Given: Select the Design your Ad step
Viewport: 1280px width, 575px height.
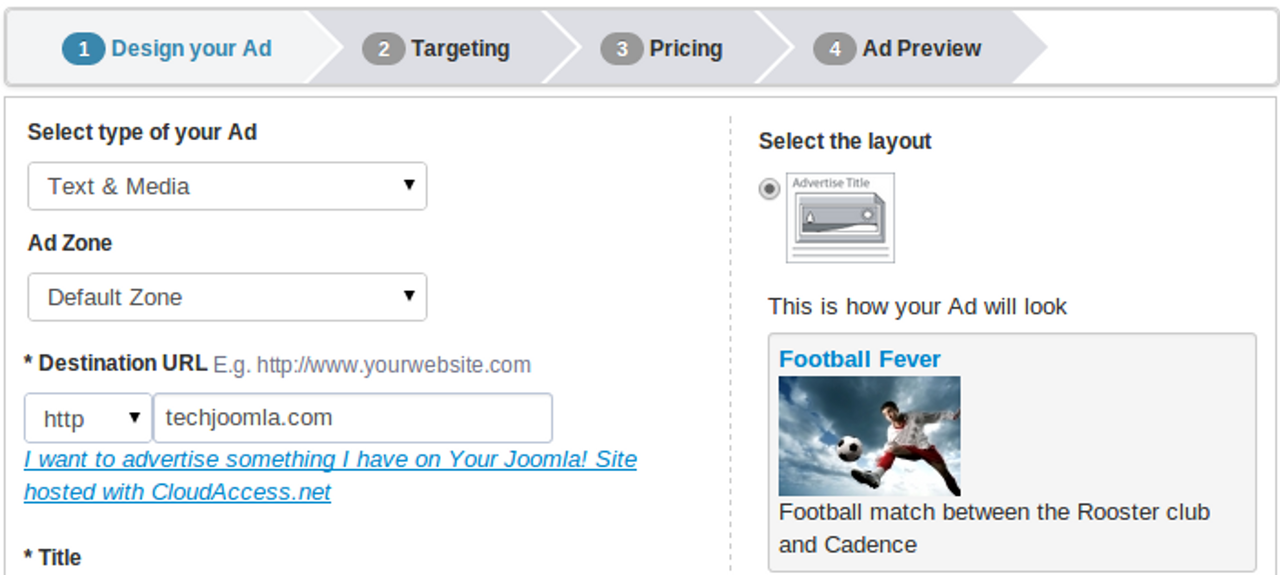Looking at the screenshot, I should point(190,49).
